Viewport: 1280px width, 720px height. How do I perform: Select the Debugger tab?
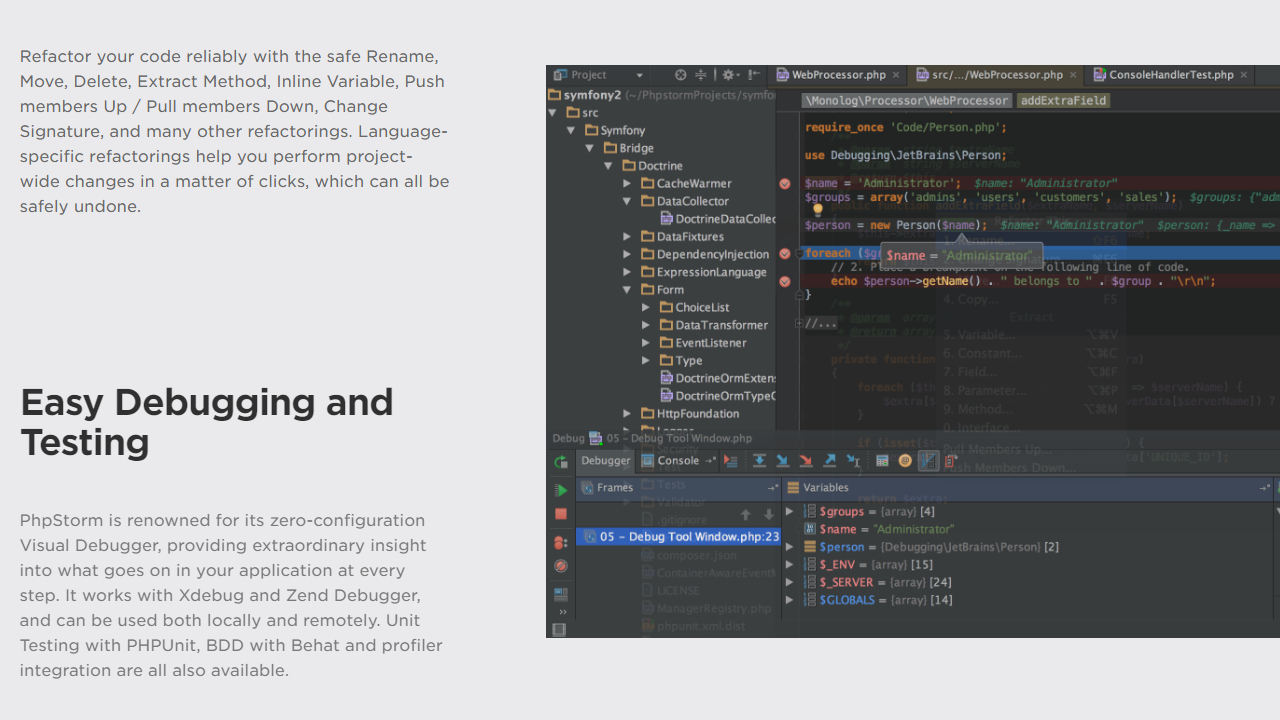606,461
